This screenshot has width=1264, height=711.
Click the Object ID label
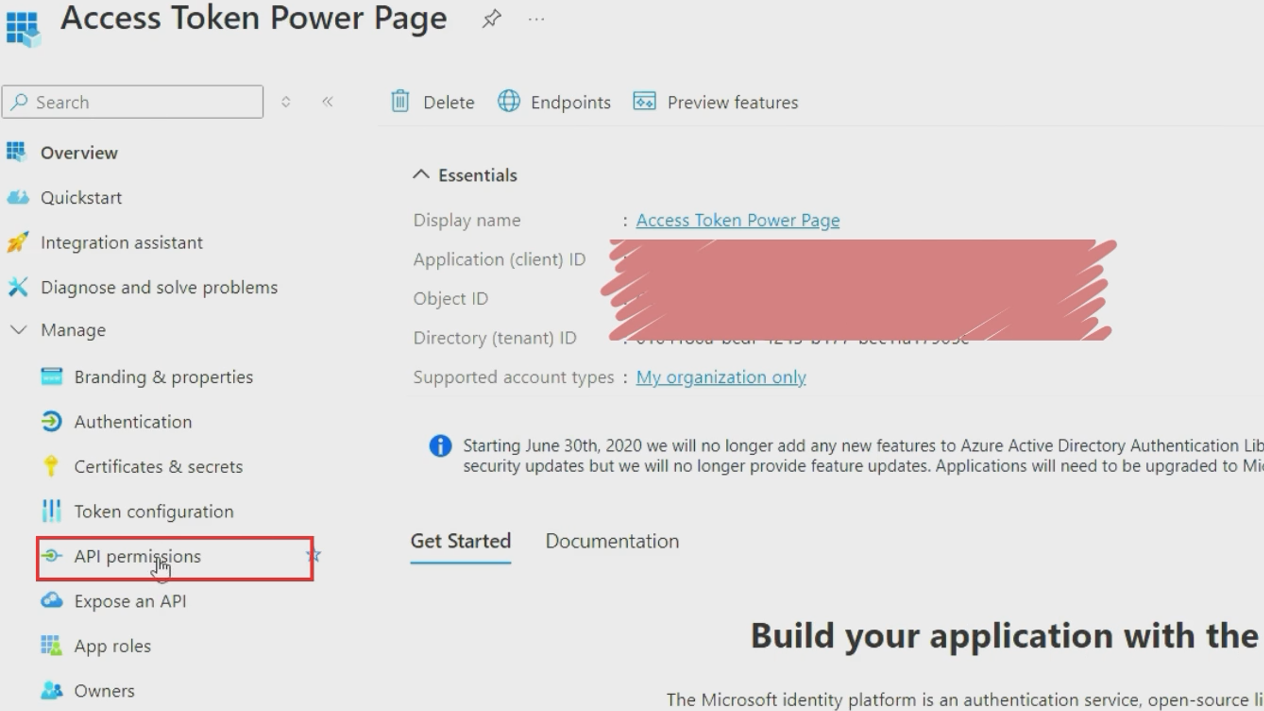tap(451, 298)
